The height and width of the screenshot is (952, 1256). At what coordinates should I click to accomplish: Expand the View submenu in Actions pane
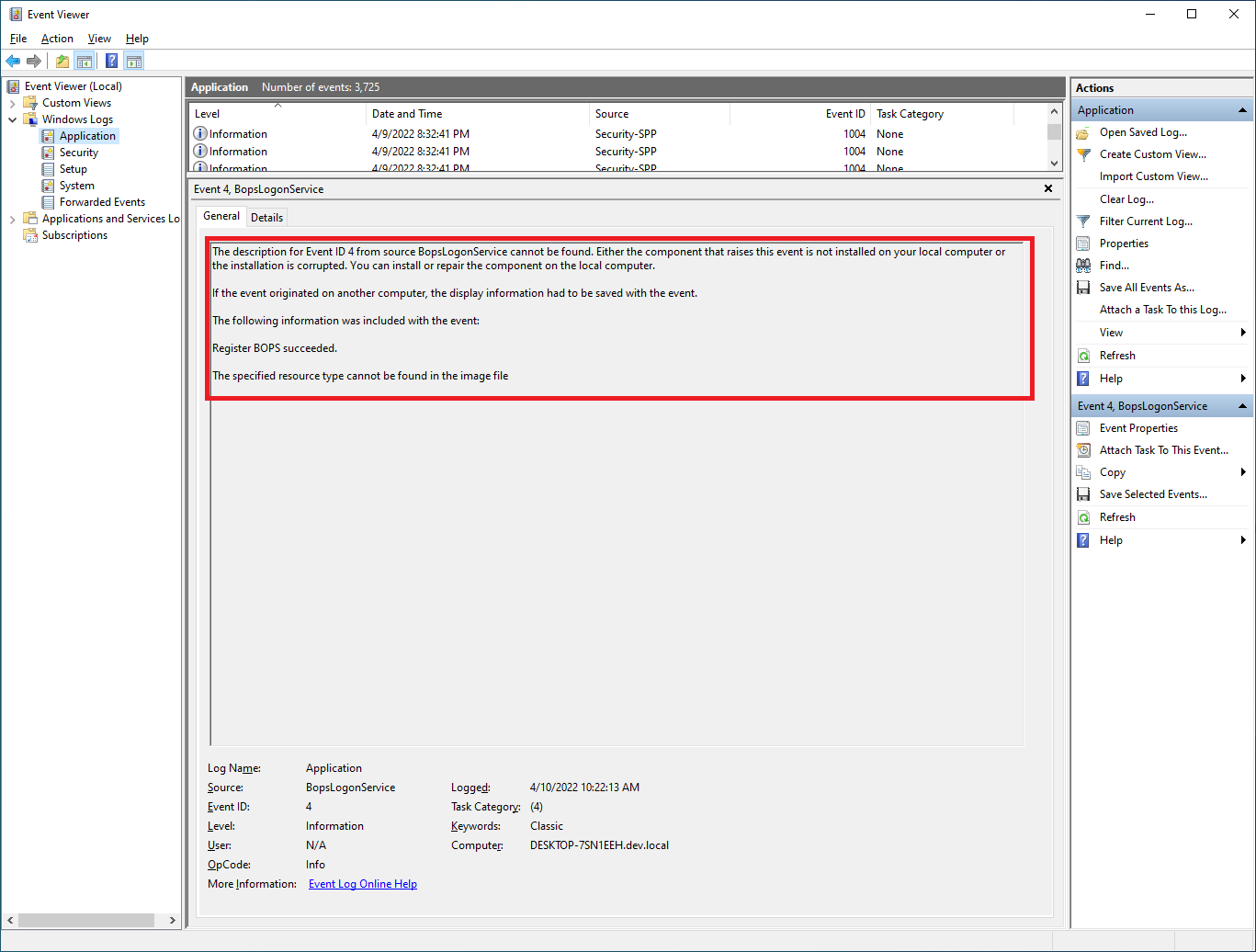point(1243,332)
